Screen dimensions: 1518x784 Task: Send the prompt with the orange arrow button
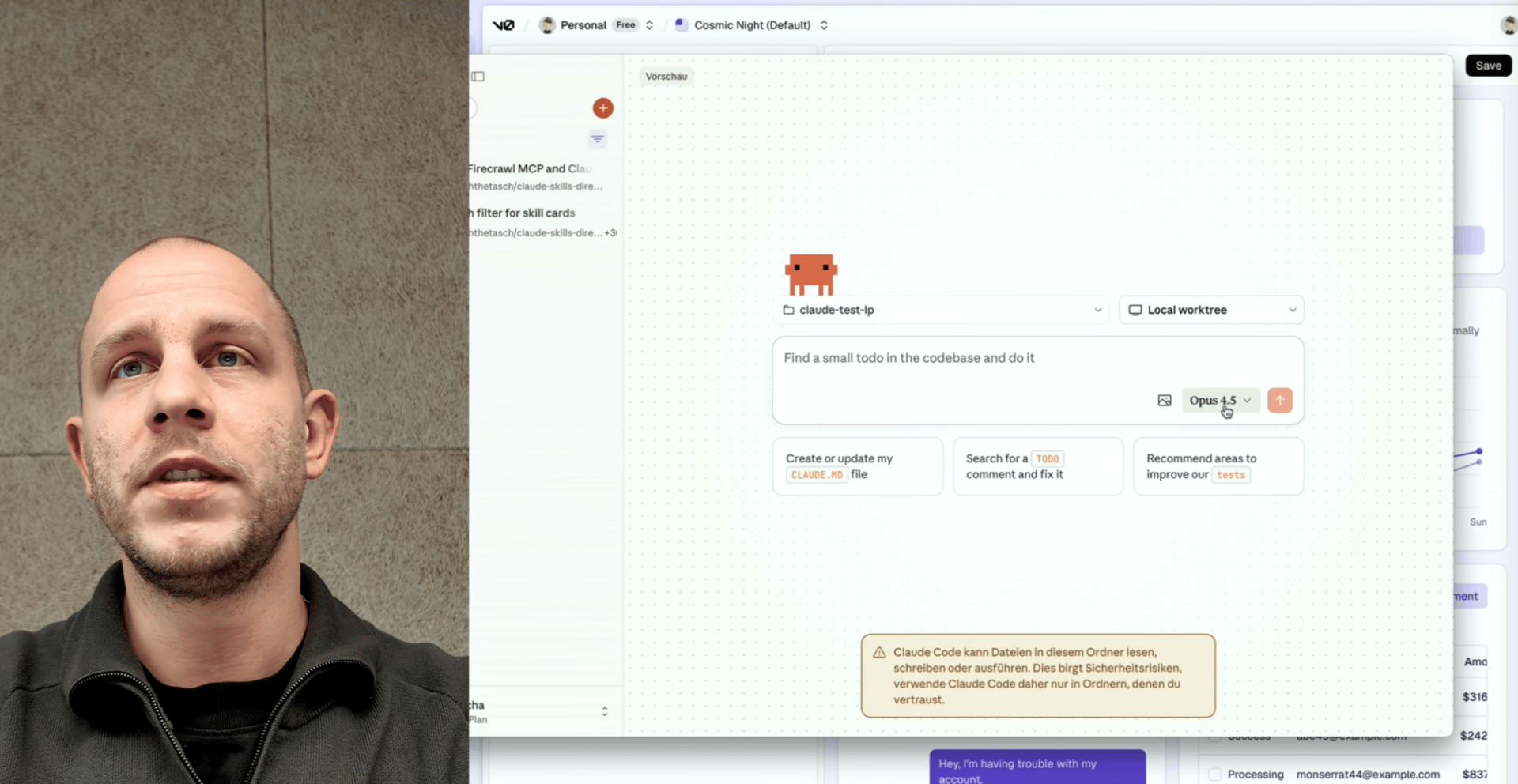[1280, 401]
